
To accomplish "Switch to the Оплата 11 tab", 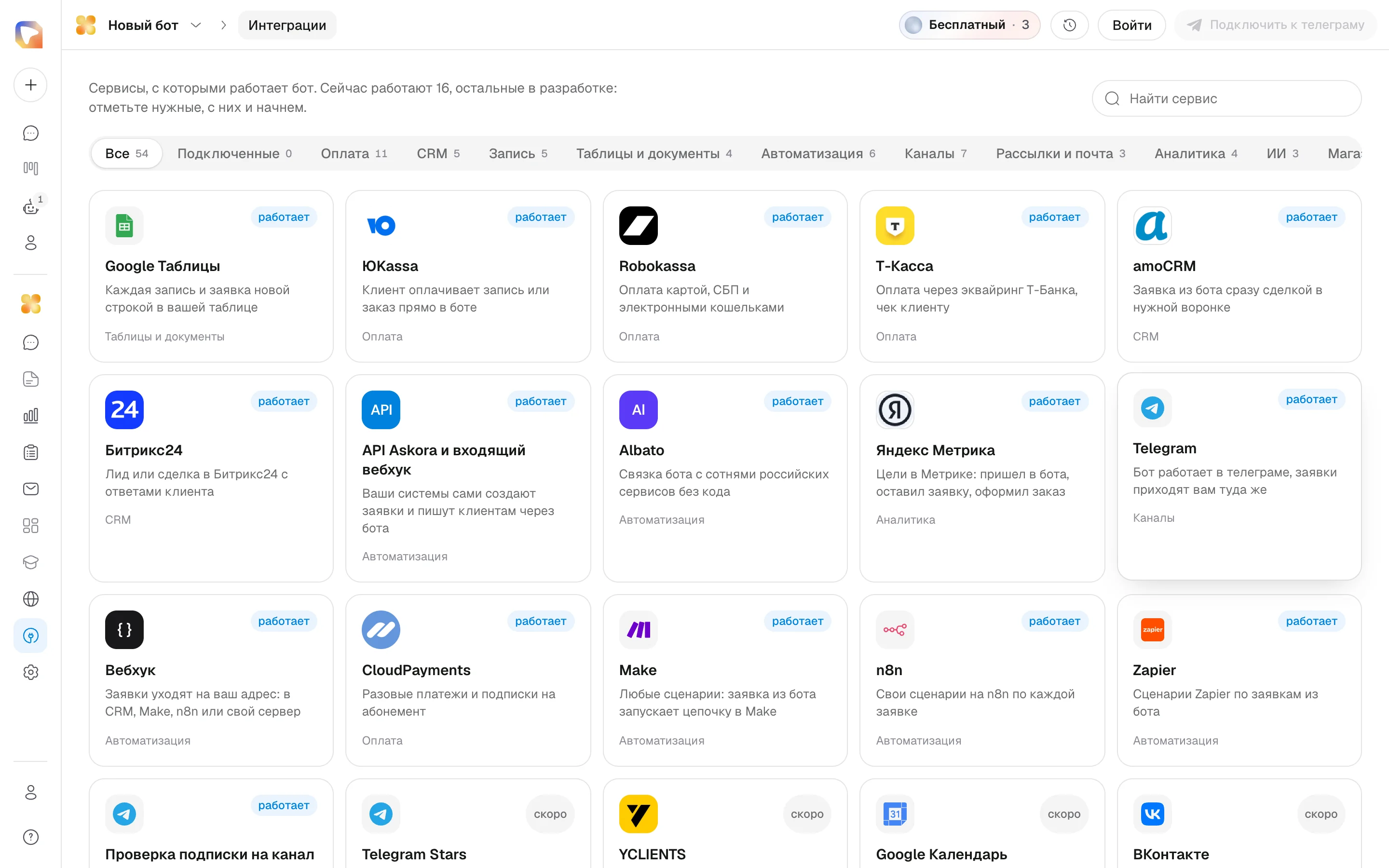I will (x=354, y=153).
